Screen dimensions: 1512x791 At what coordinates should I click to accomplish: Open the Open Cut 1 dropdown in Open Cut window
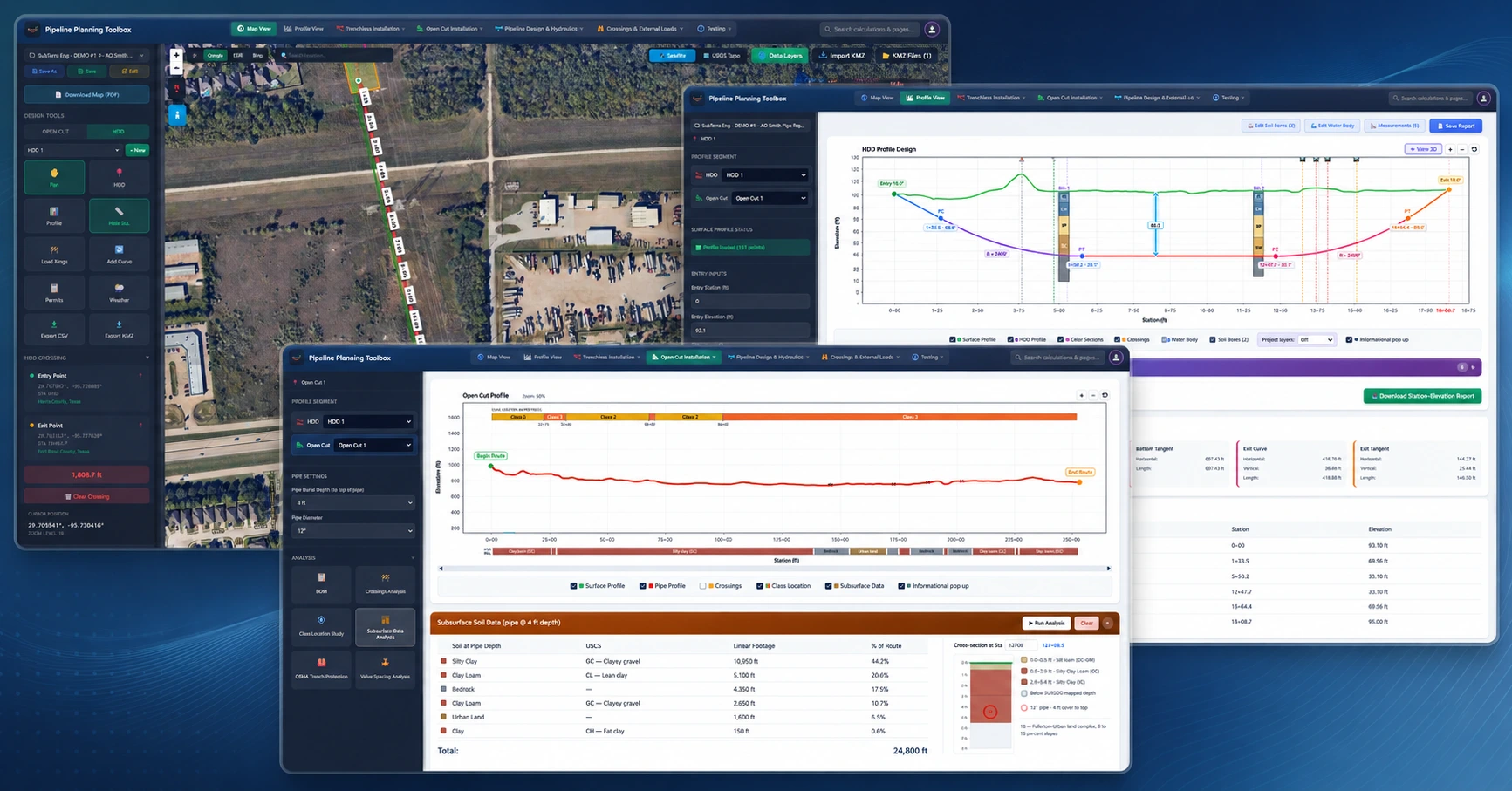374,445
